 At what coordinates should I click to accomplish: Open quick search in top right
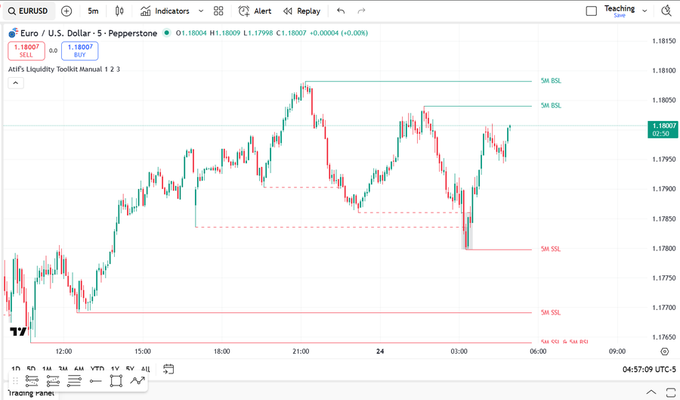click(667, 11)
